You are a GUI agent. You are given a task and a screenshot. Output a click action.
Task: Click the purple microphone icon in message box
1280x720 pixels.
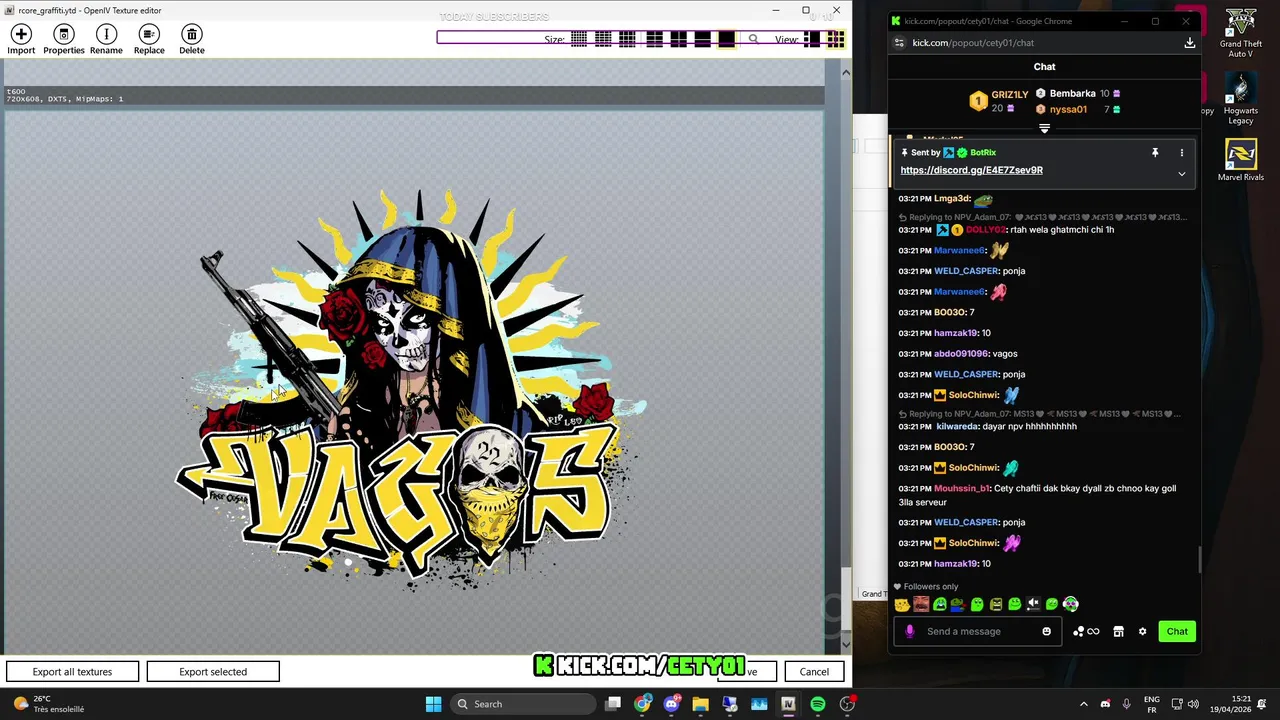[909, 631]
